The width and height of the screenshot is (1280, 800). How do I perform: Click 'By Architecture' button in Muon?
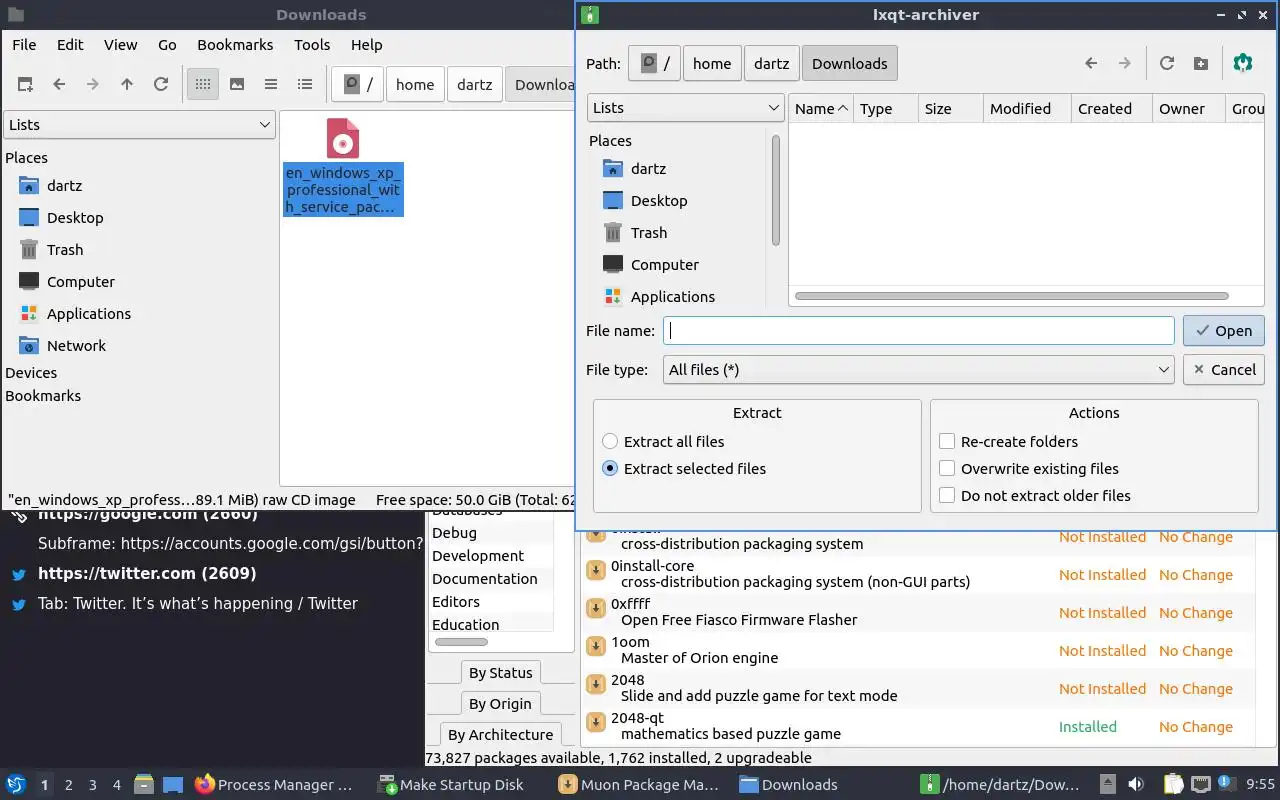tap(500, 735)
